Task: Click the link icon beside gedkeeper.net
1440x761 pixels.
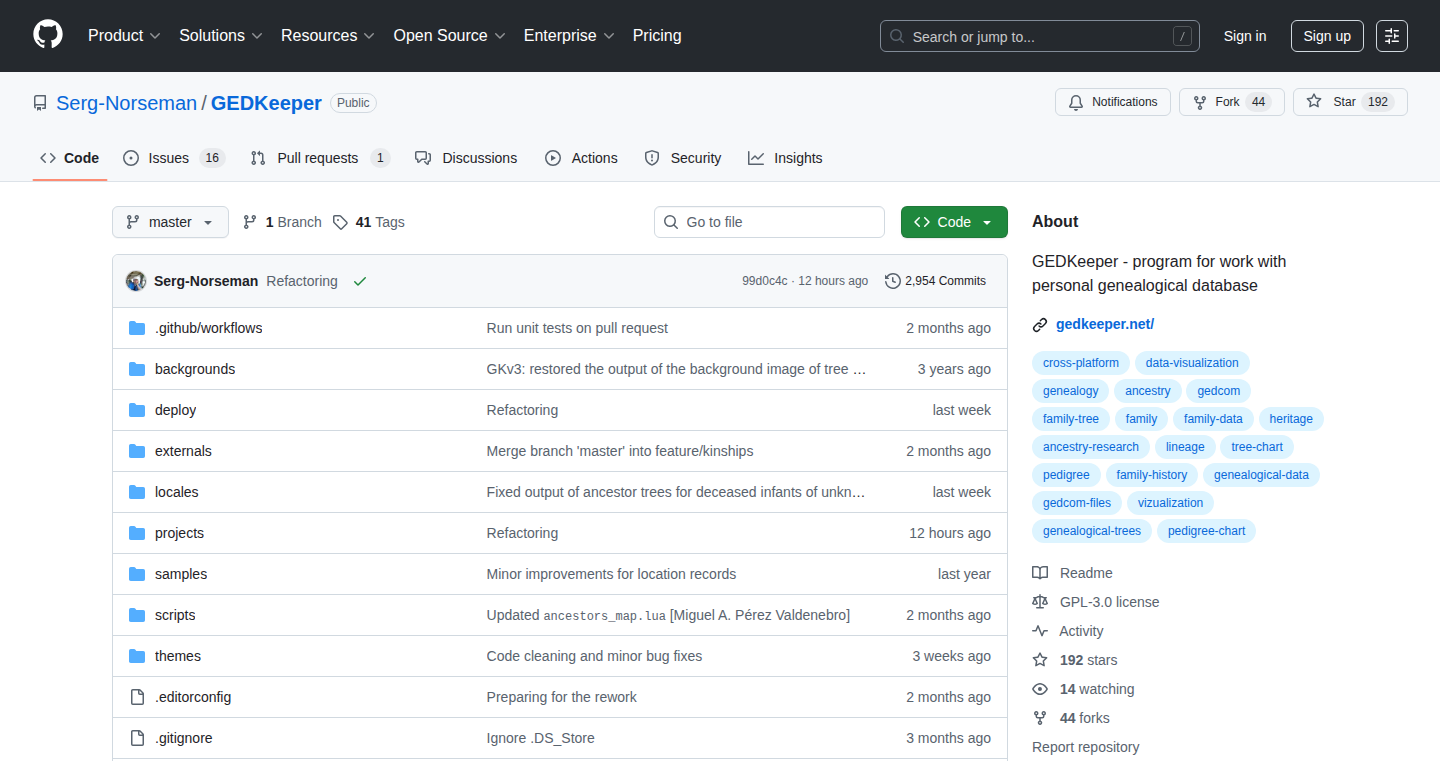Action: [1040, 324]
